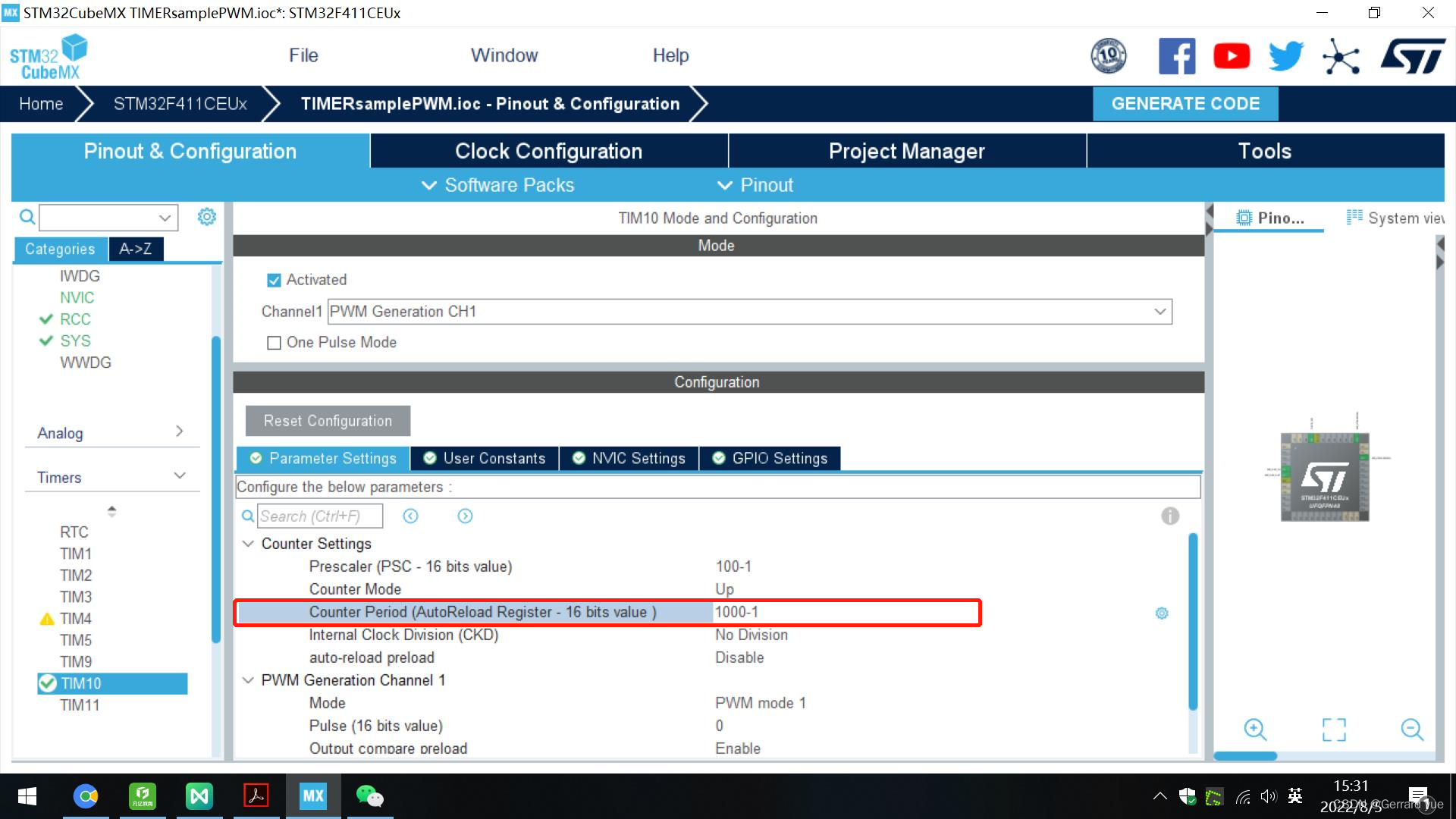
Task: Select TIM4 in the Timers list
Action: pos(76,619)
